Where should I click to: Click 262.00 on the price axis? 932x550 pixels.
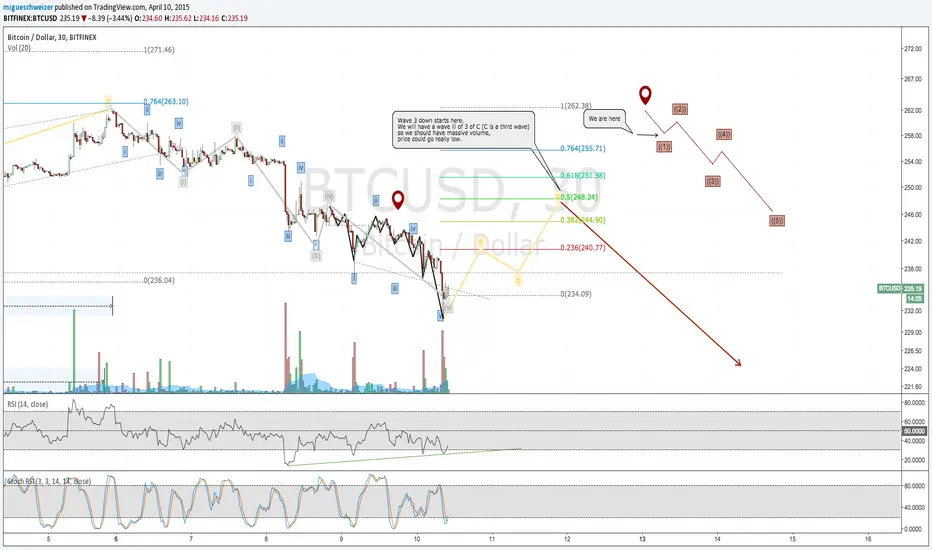pyautogui.click(x=912, y=111)
